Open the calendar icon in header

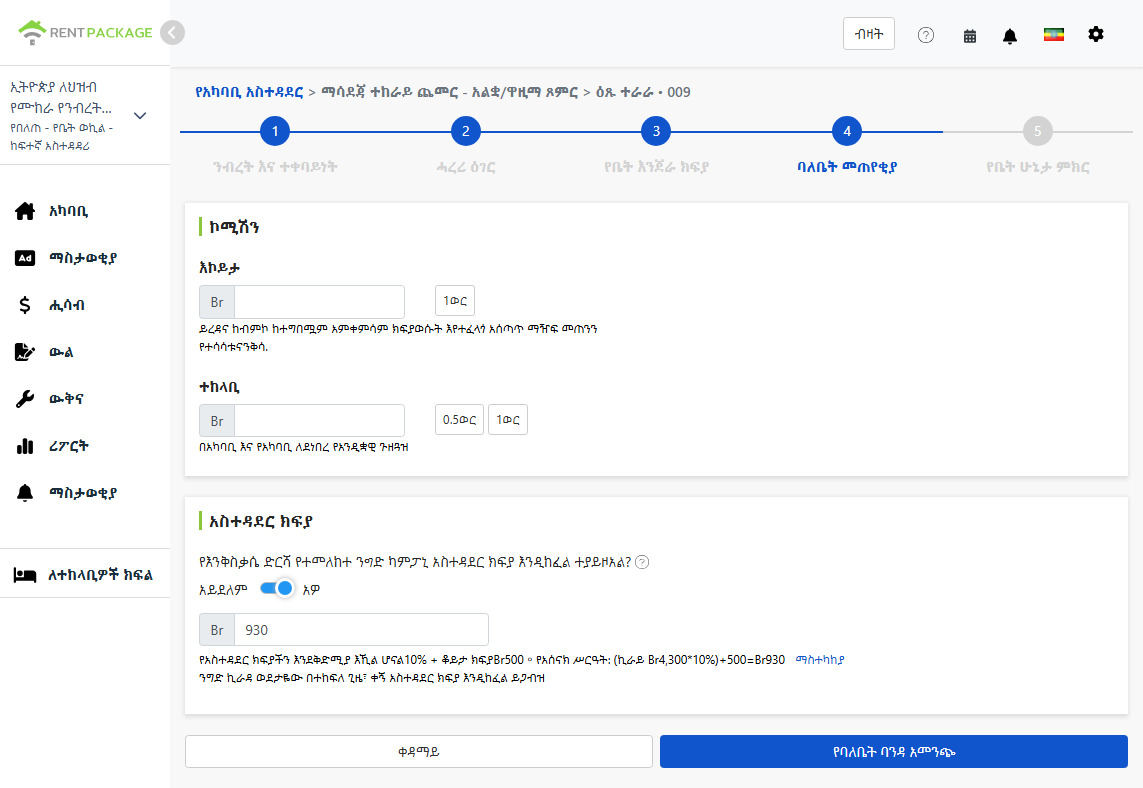click(970, 36)
